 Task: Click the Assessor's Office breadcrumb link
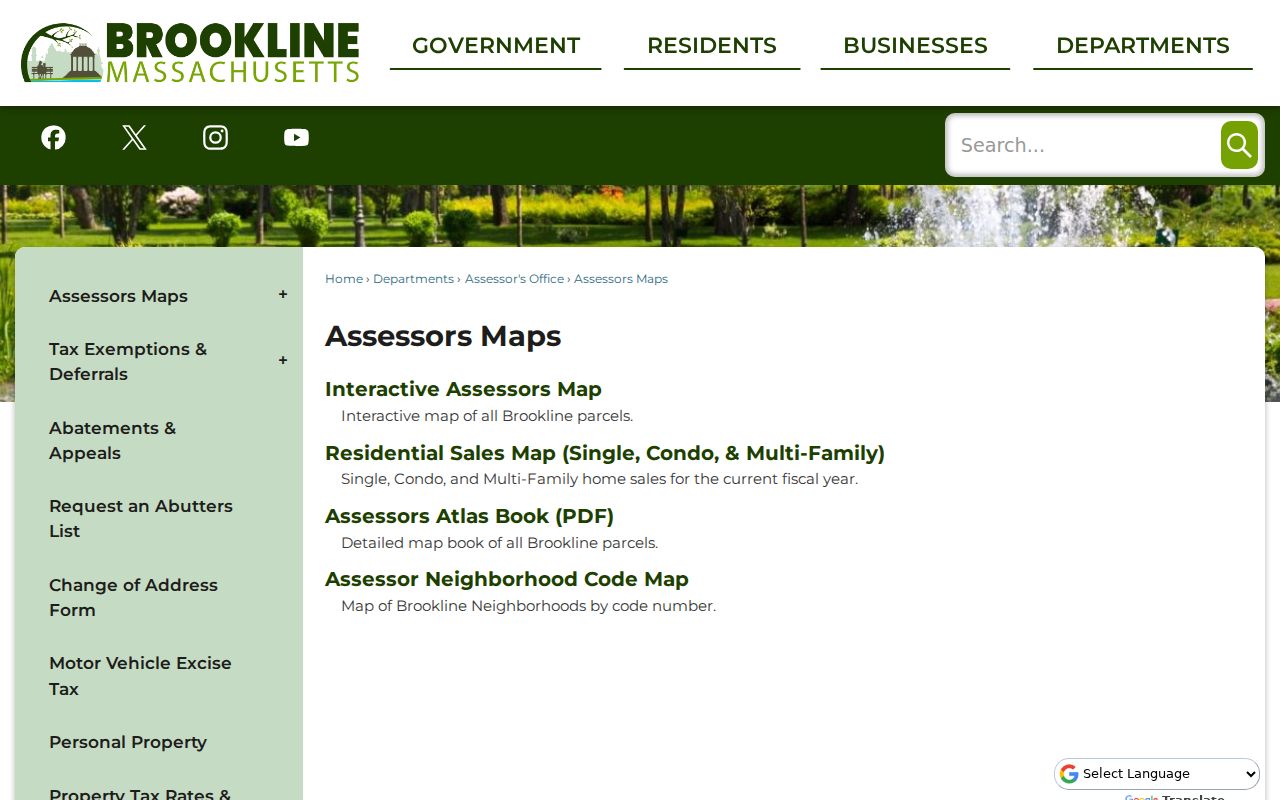(514, 279)
